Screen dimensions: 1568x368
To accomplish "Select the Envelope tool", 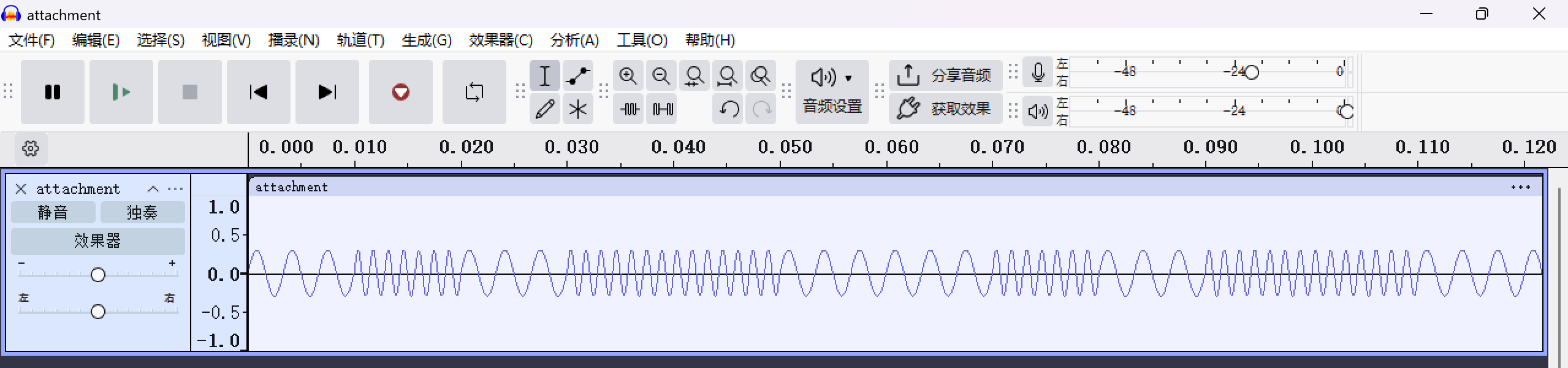I will 577,76.
